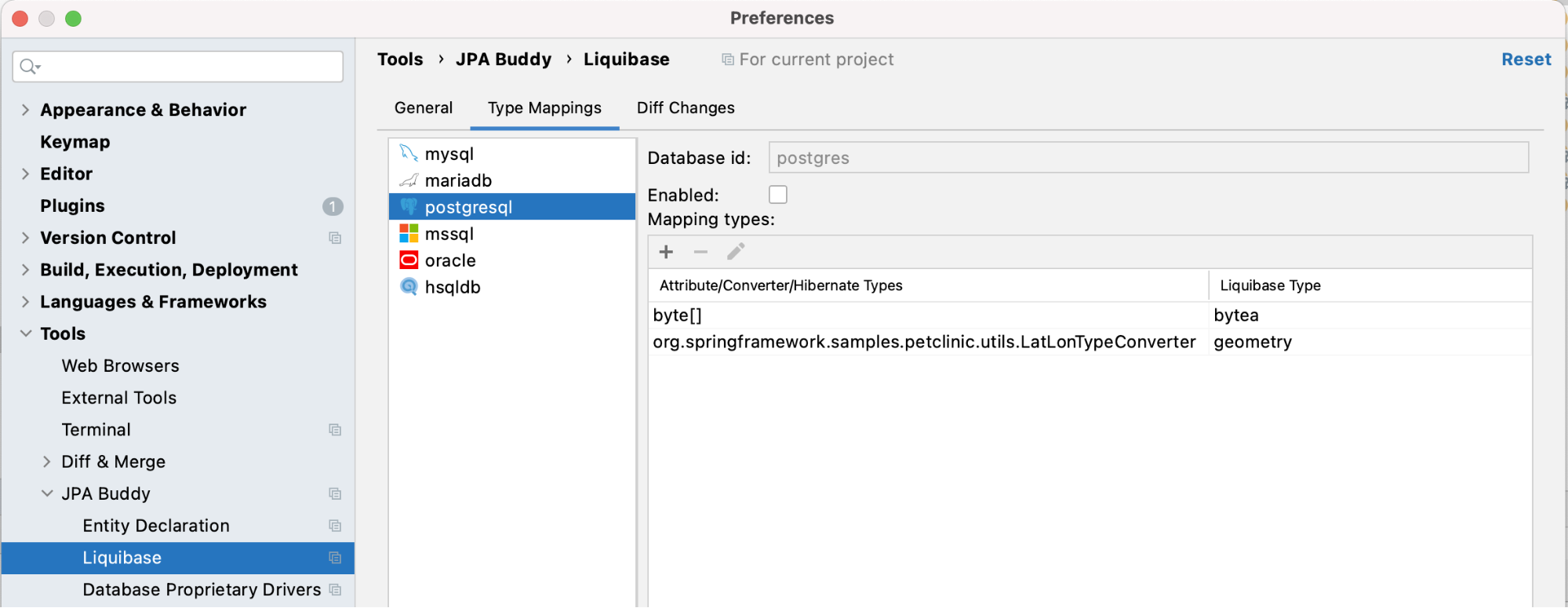This screenshot has width=1568, height=608.
Task: Click the mariadb seal icon
Action: click(409, 180)
